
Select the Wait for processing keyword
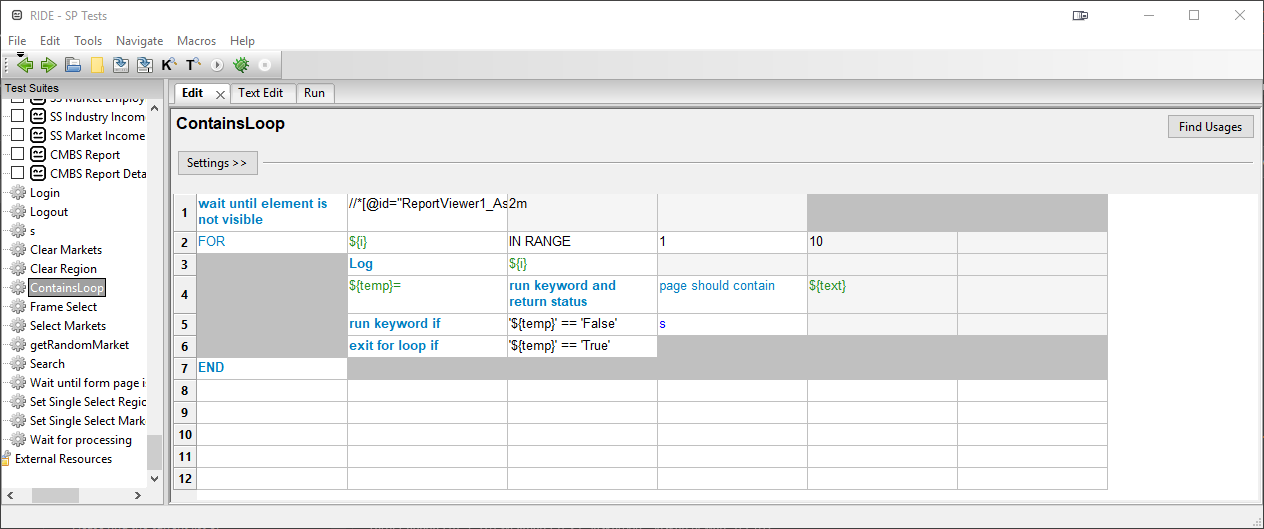click(80, 440)
